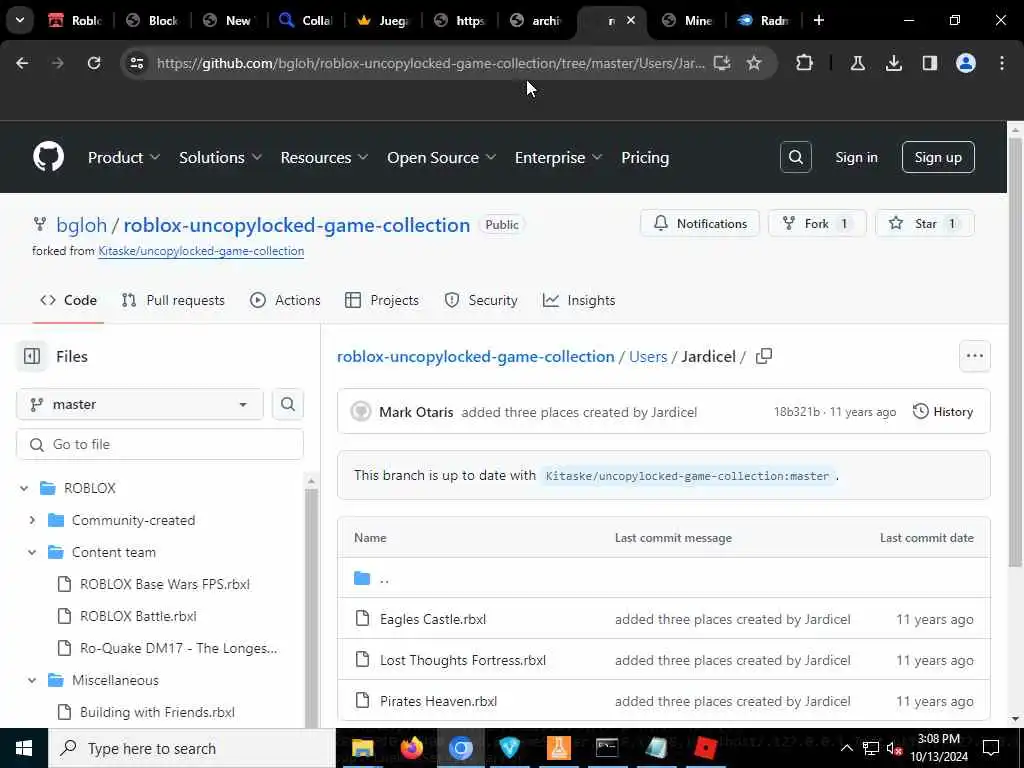Click Chrome Labs flask icon
The width and height of the screenshot is (1024, 768).
point(857,63)
